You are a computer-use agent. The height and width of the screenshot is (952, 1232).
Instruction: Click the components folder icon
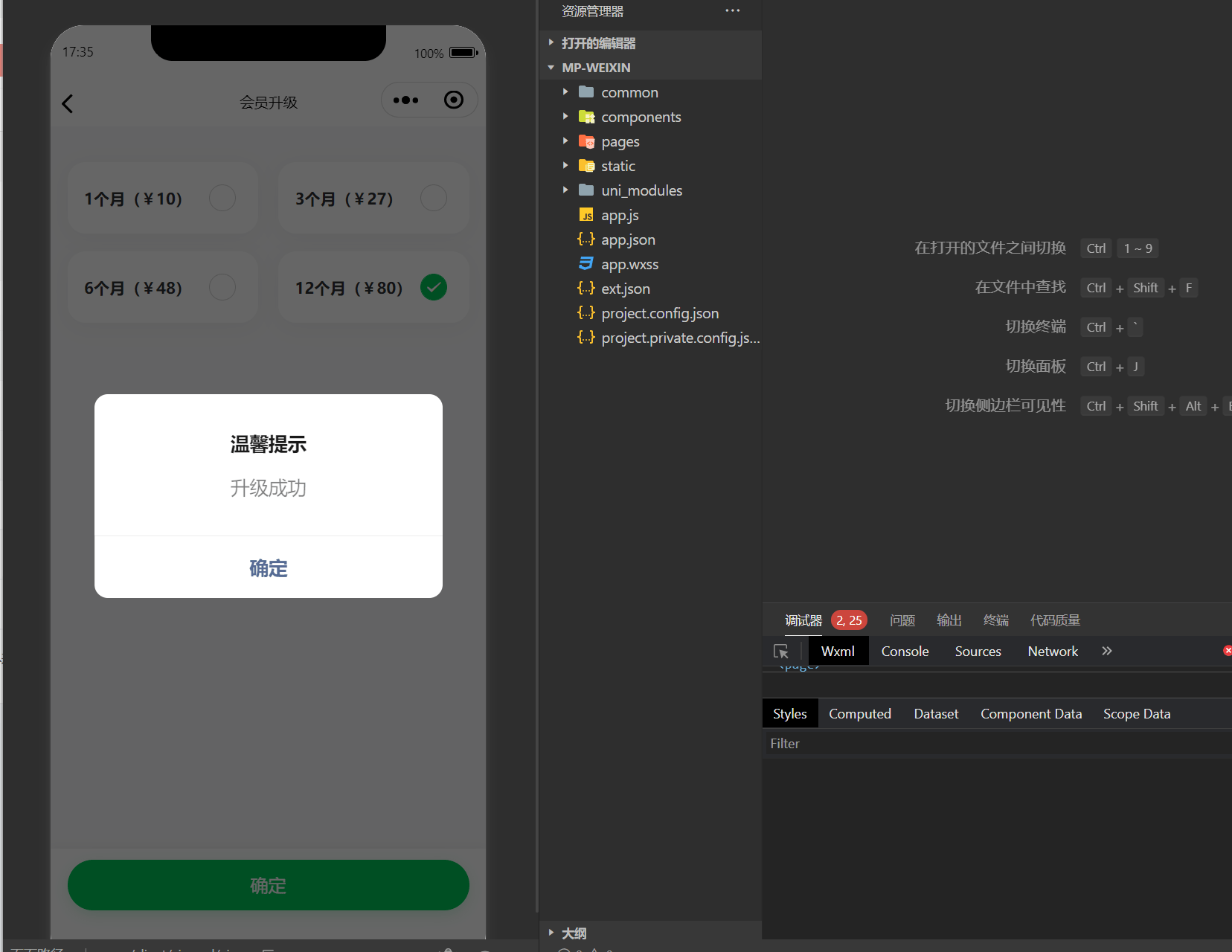point(586,117)
